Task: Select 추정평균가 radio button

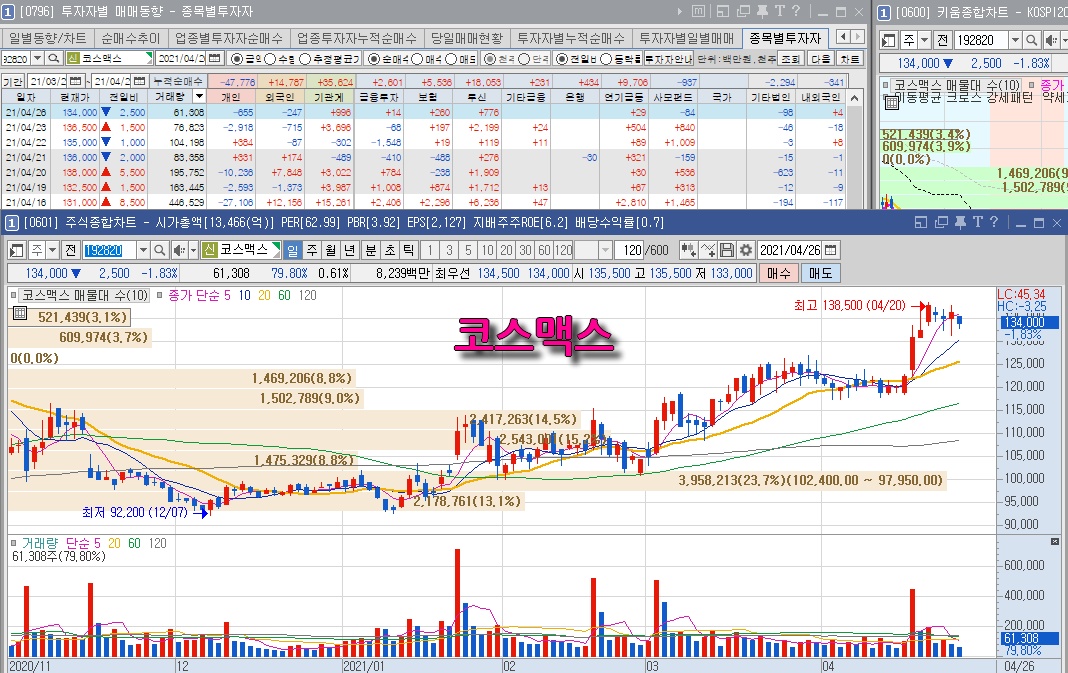Action: tap(304, 59)
